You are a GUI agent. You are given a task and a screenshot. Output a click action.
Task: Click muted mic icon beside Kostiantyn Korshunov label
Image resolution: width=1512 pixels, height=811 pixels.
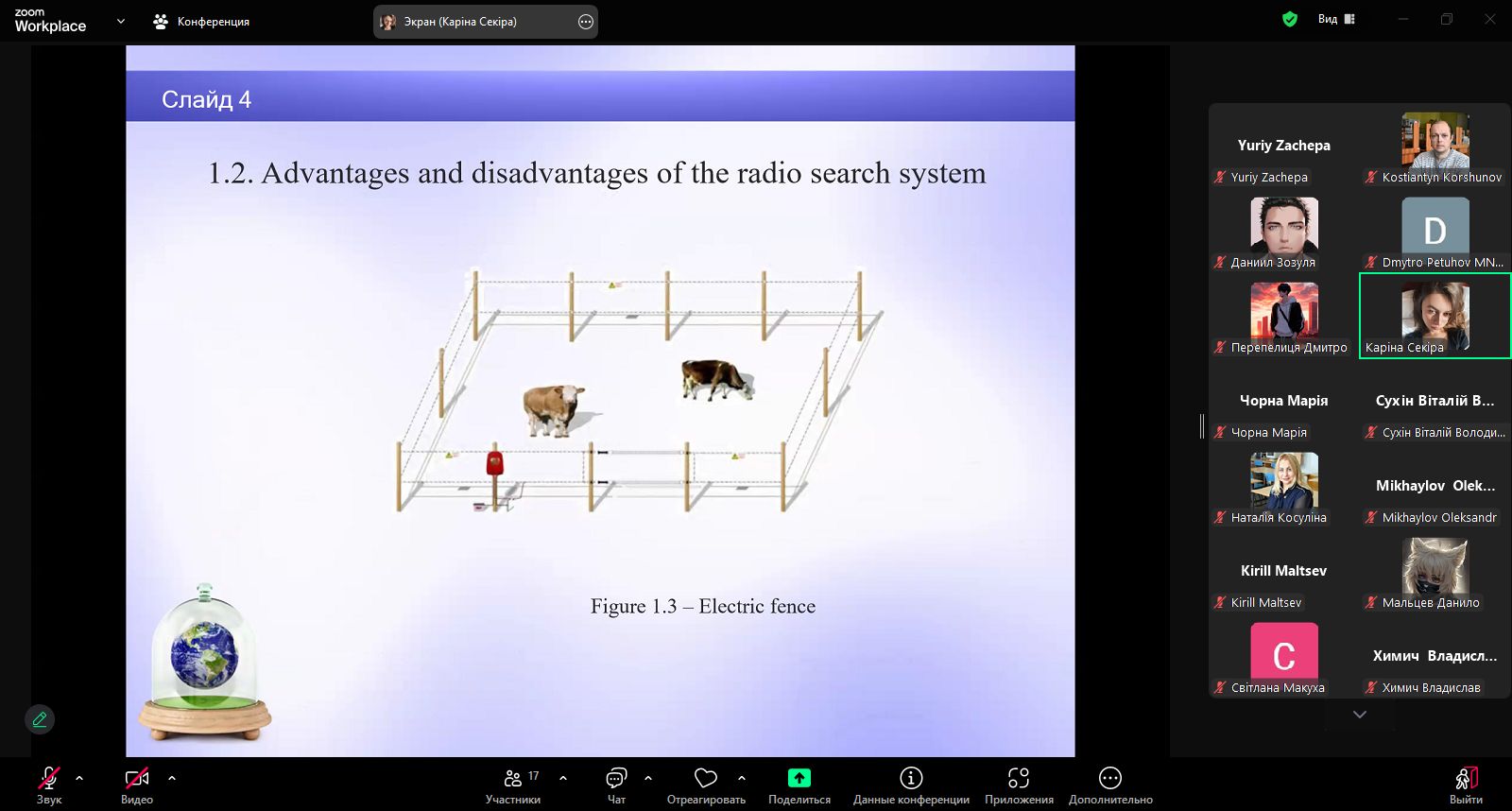1371,177
